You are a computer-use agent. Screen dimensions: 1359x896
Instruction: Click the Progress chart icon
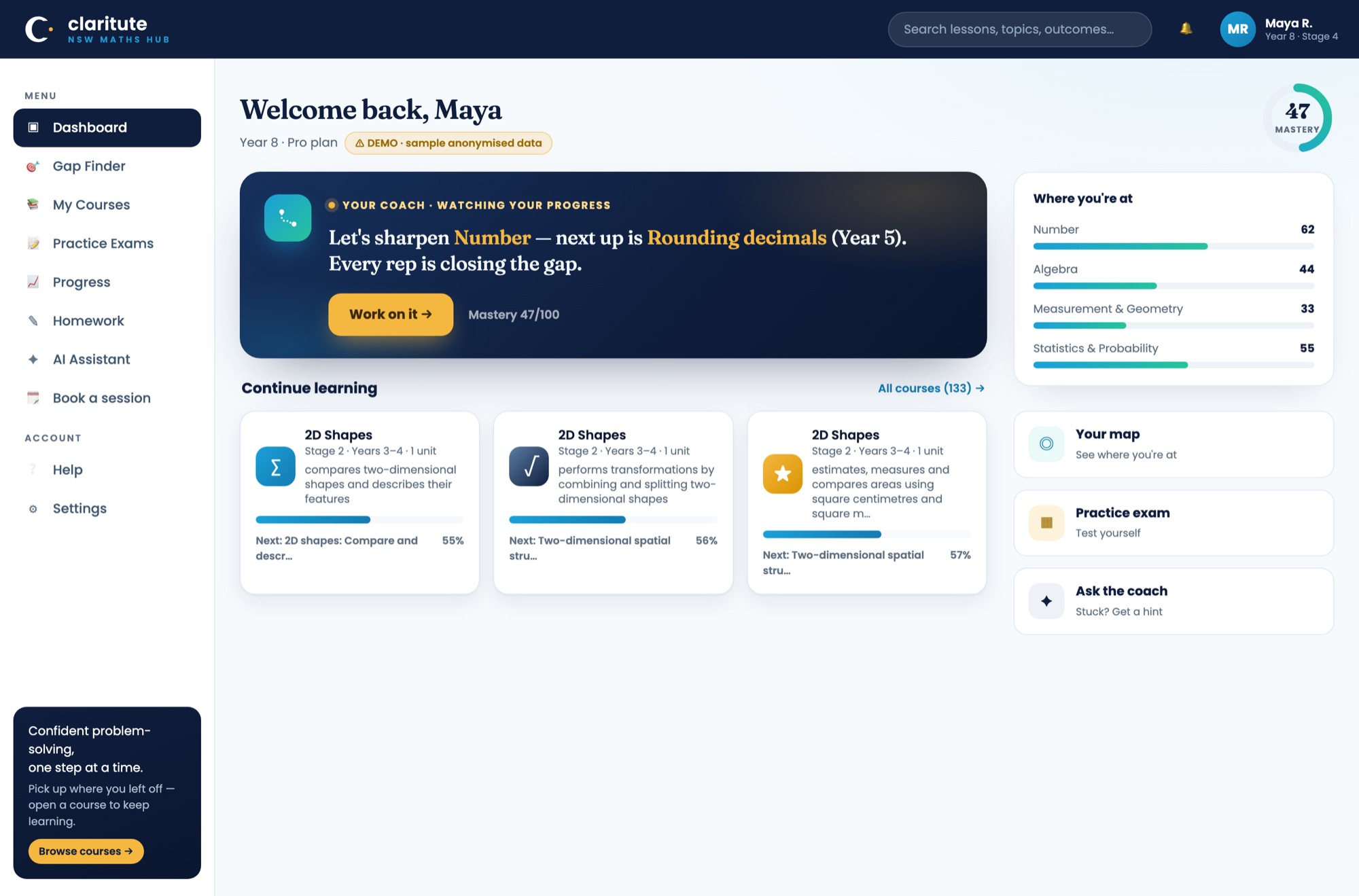click(x=33, y=282)
